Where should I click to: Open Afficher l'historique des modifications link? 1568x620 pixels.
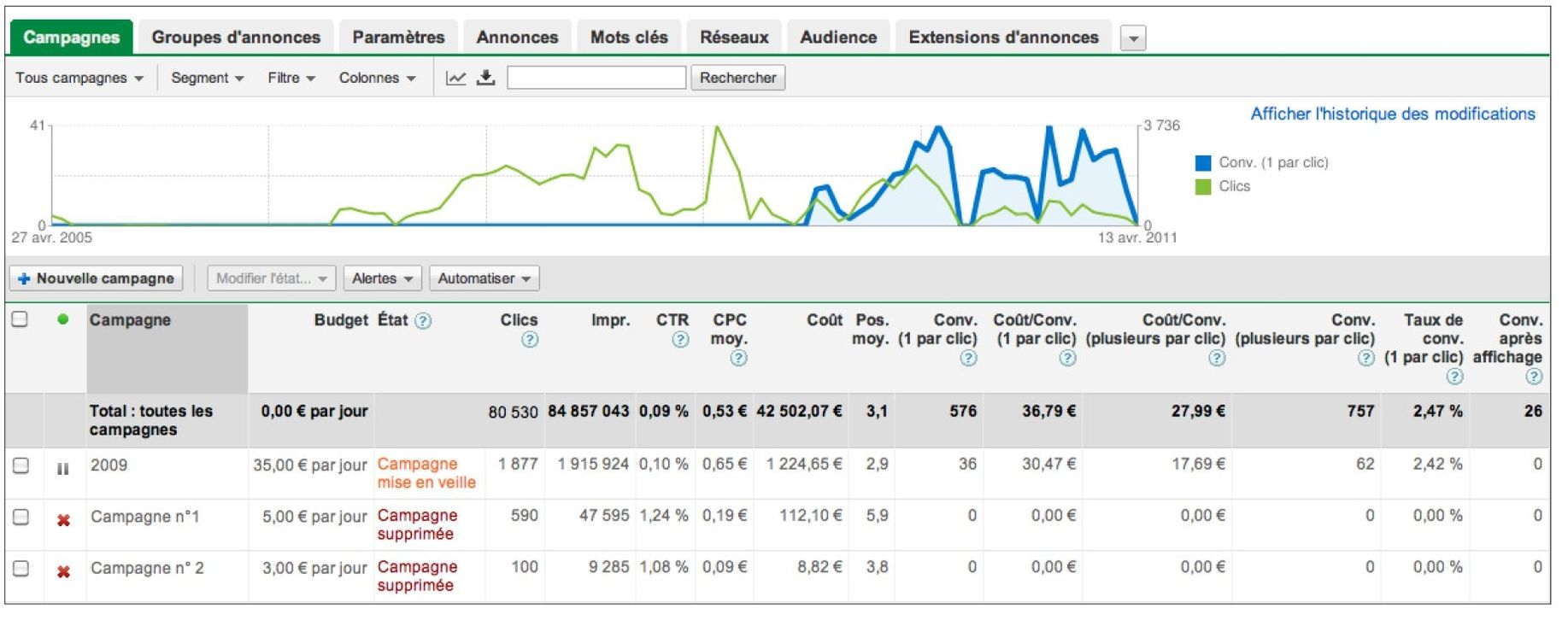tap(1392, 114)
